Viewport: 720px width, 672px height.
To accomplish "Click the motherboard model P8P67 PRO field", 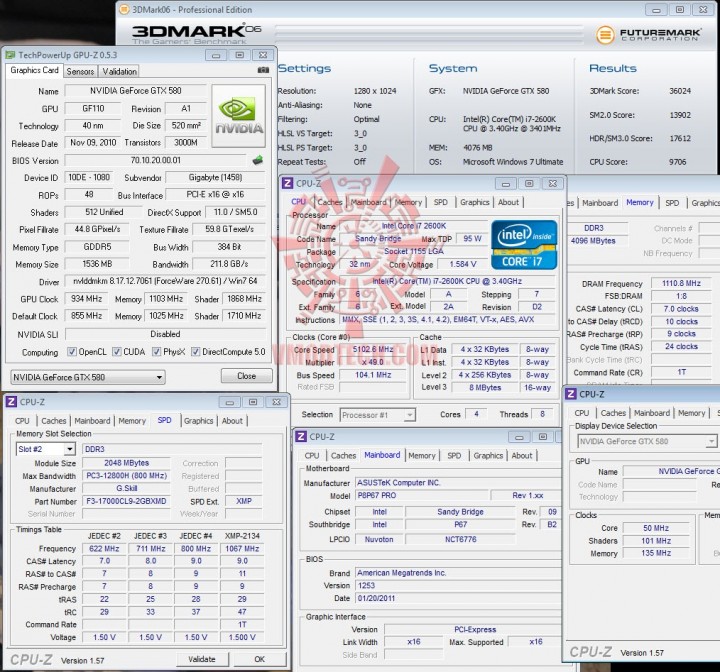I will [422, 496].
